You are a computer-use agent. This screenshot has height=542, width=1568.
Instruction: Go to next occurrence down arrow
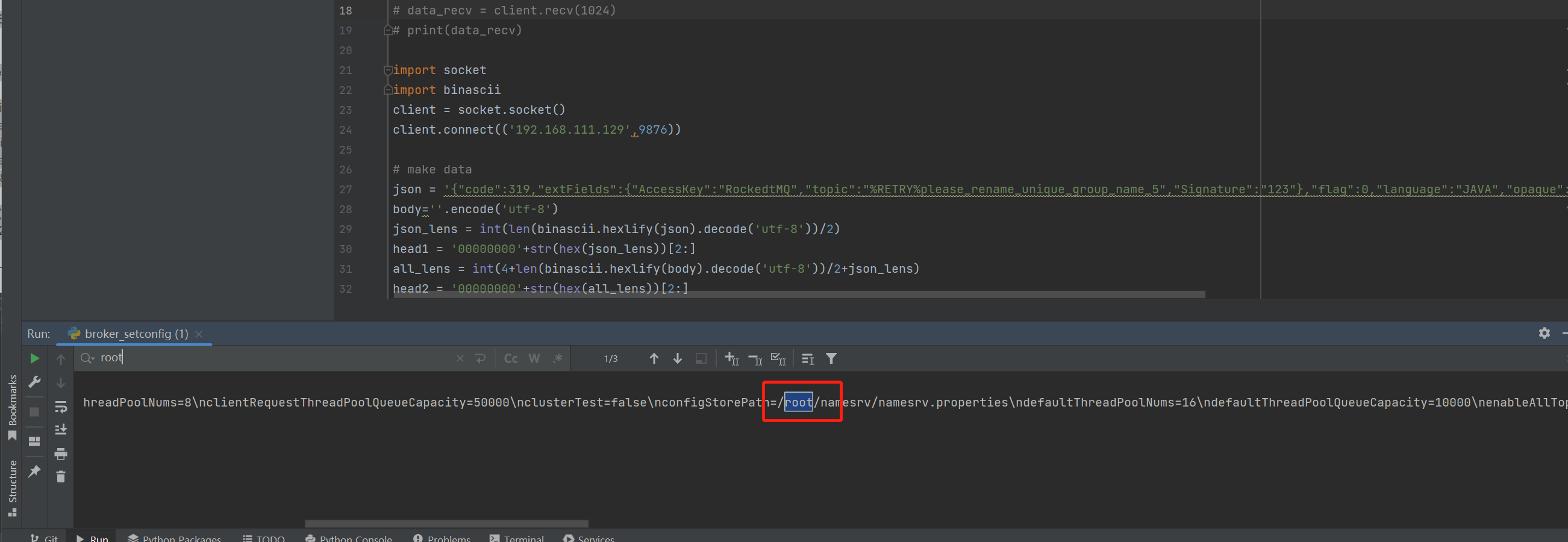tap(678, 359)
